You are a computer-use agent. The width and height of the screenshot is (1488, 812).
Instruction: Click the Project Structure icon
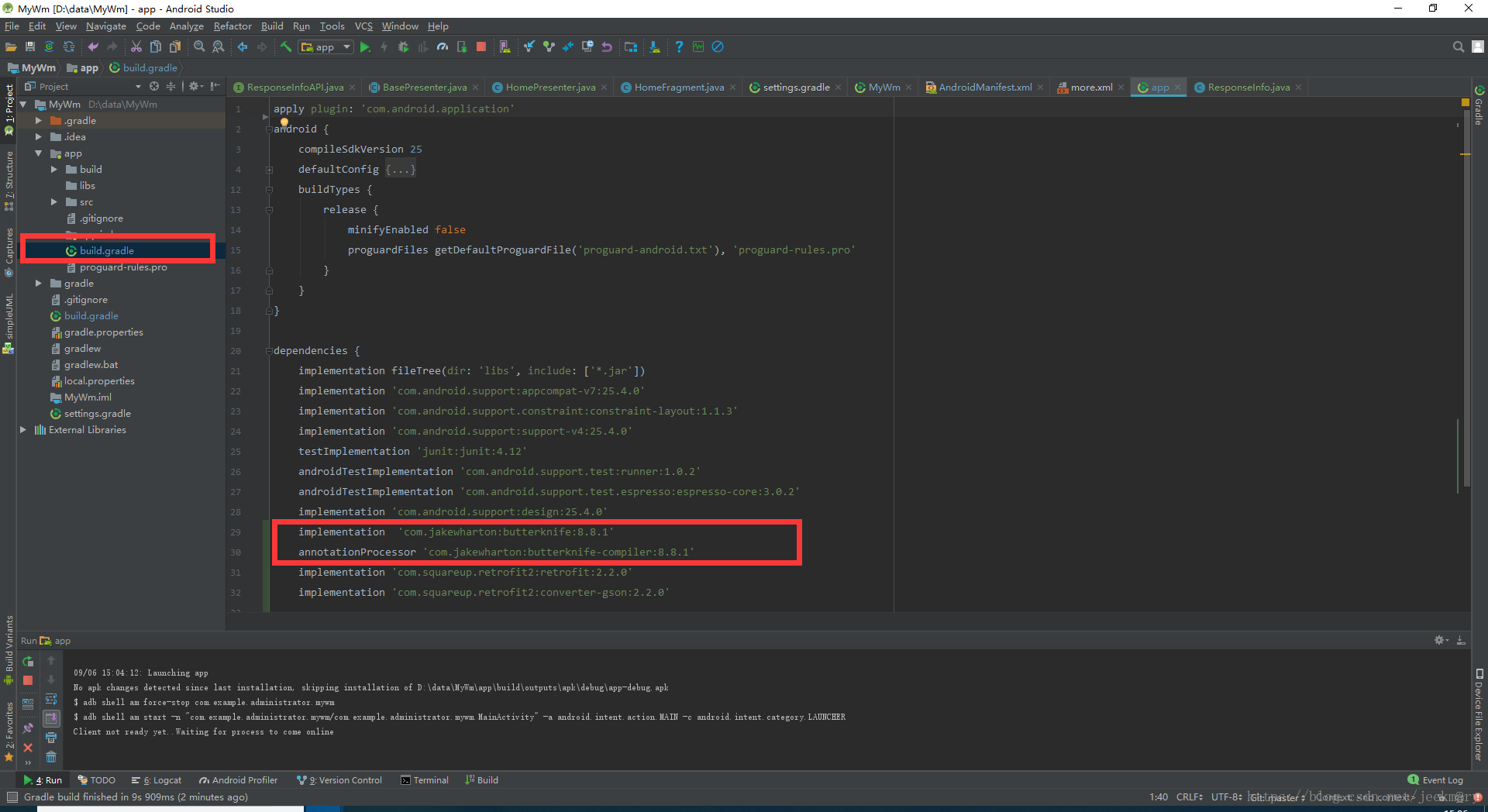[631, 47]
